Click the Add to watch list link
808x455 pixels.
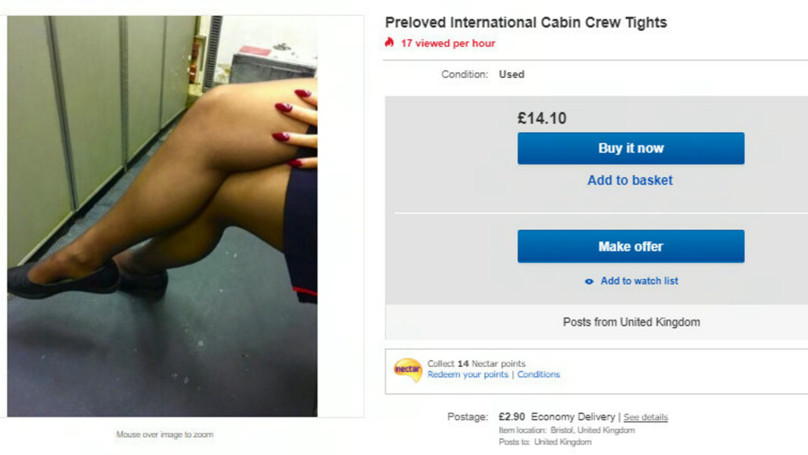click(639, 281)
